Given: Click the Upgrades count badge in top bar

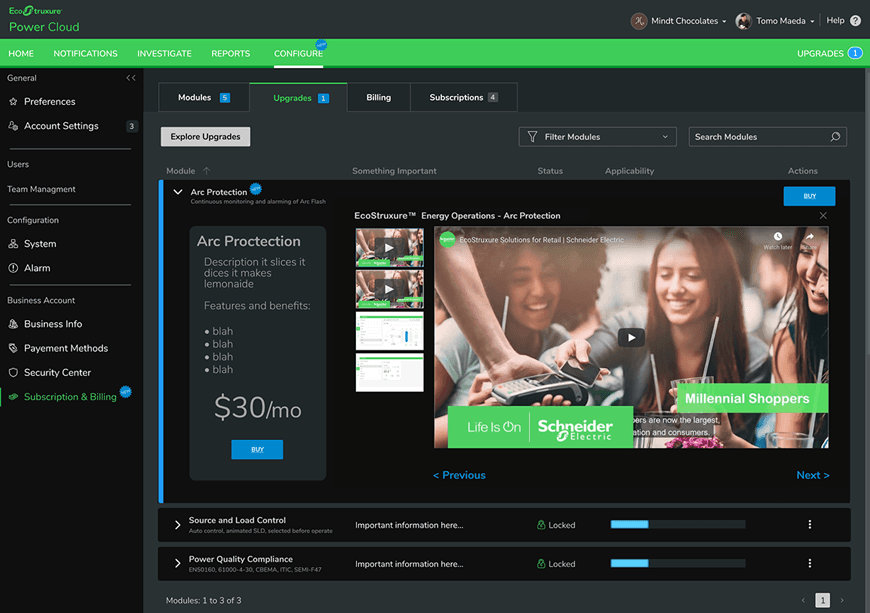Looking at the screenshot, I should pyautogui.click(x=855, y=53).
